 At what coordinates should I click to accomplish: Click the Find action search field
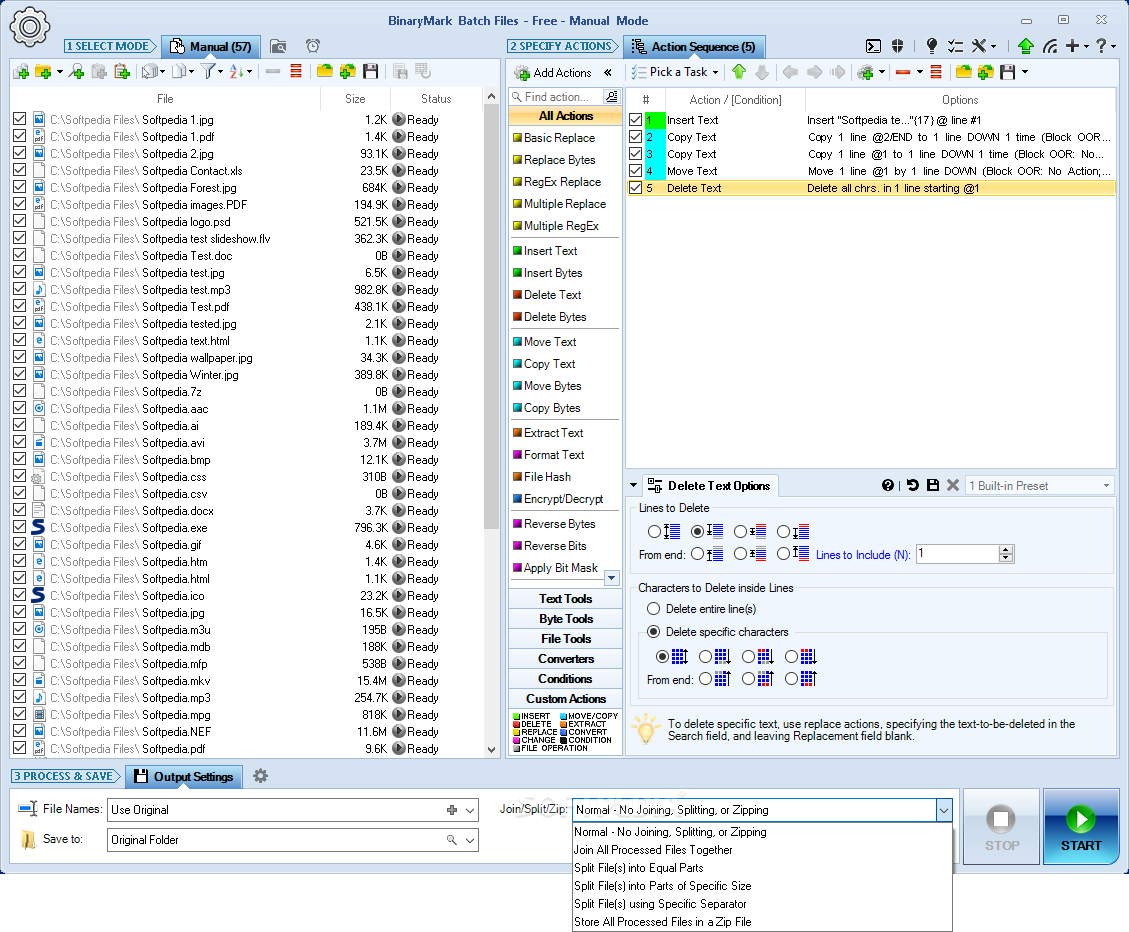coord(556,97)
